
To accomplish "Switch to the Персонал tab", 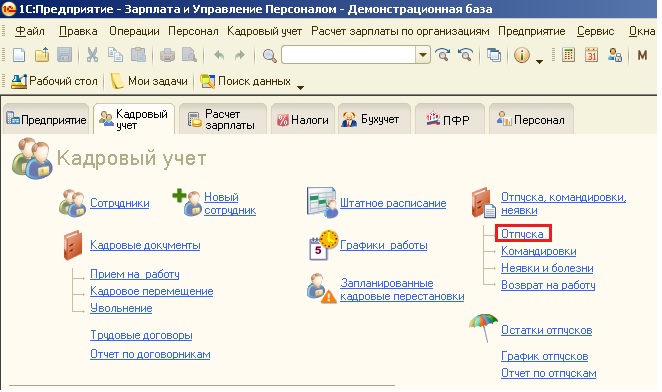I will click(x=531, y=120).
